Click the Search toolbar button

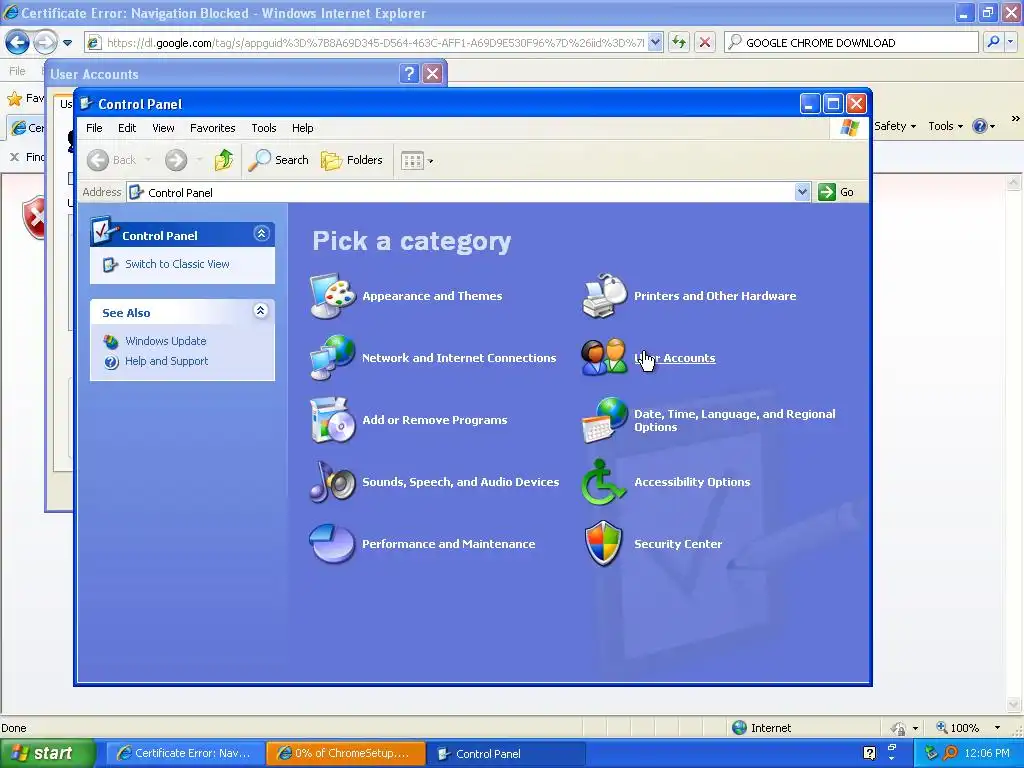(279, 160)
